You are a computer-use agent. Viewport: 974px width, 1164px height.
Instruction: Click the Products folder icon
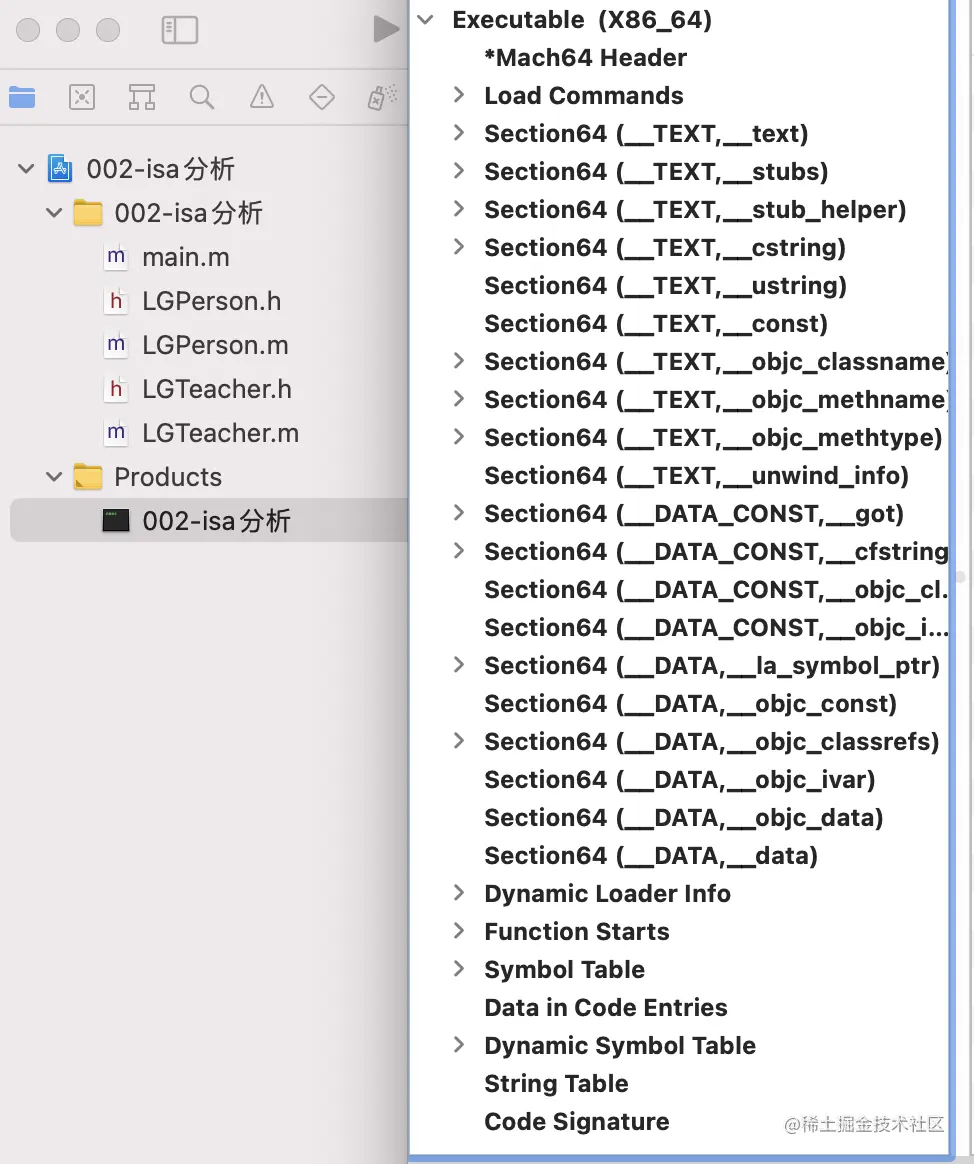pos(88,477)
